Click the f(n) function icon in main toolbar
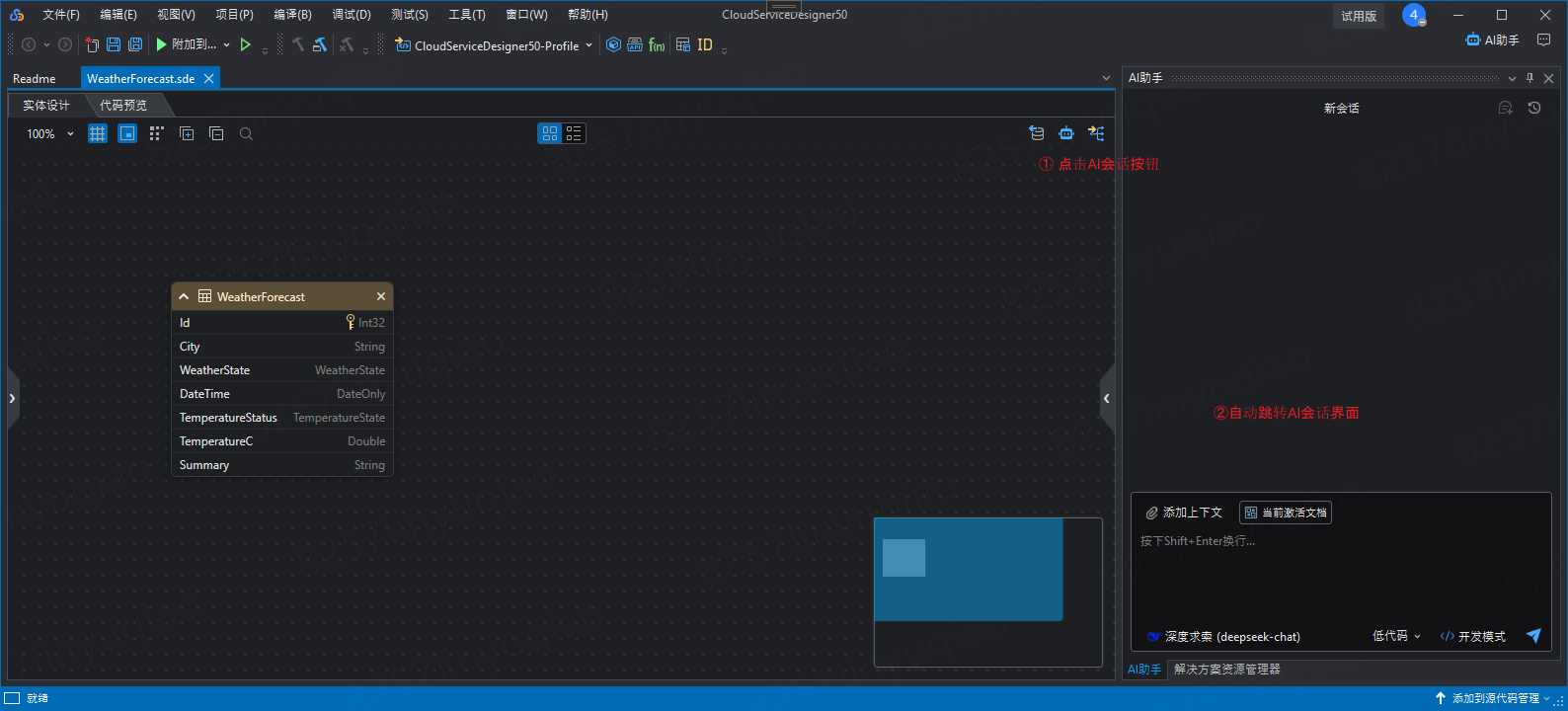 (x=657, y=44)
